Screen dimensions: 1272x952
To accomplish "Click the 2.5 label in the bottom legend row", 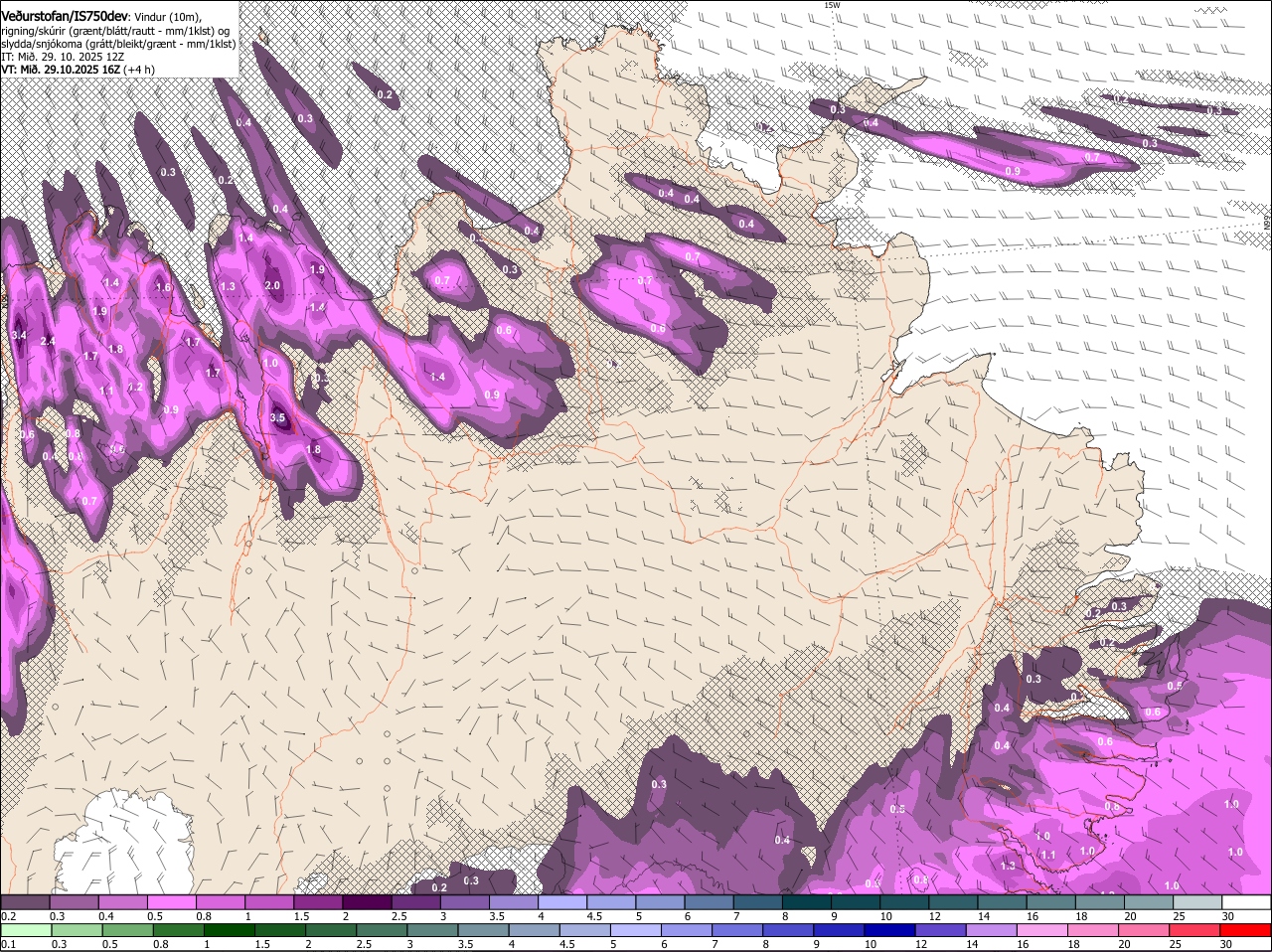I will click(x=362, y=944).
